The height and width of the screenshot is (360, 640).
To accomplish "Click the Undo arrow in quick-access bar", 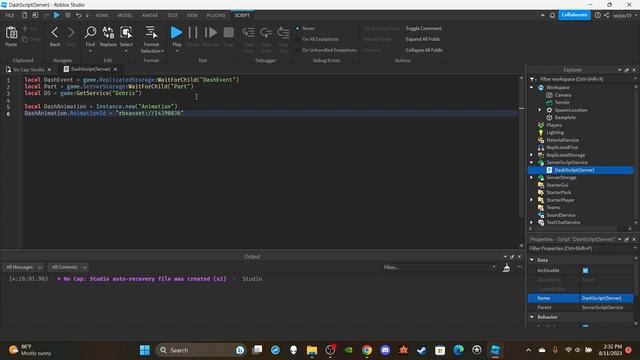I will (78, 15).
